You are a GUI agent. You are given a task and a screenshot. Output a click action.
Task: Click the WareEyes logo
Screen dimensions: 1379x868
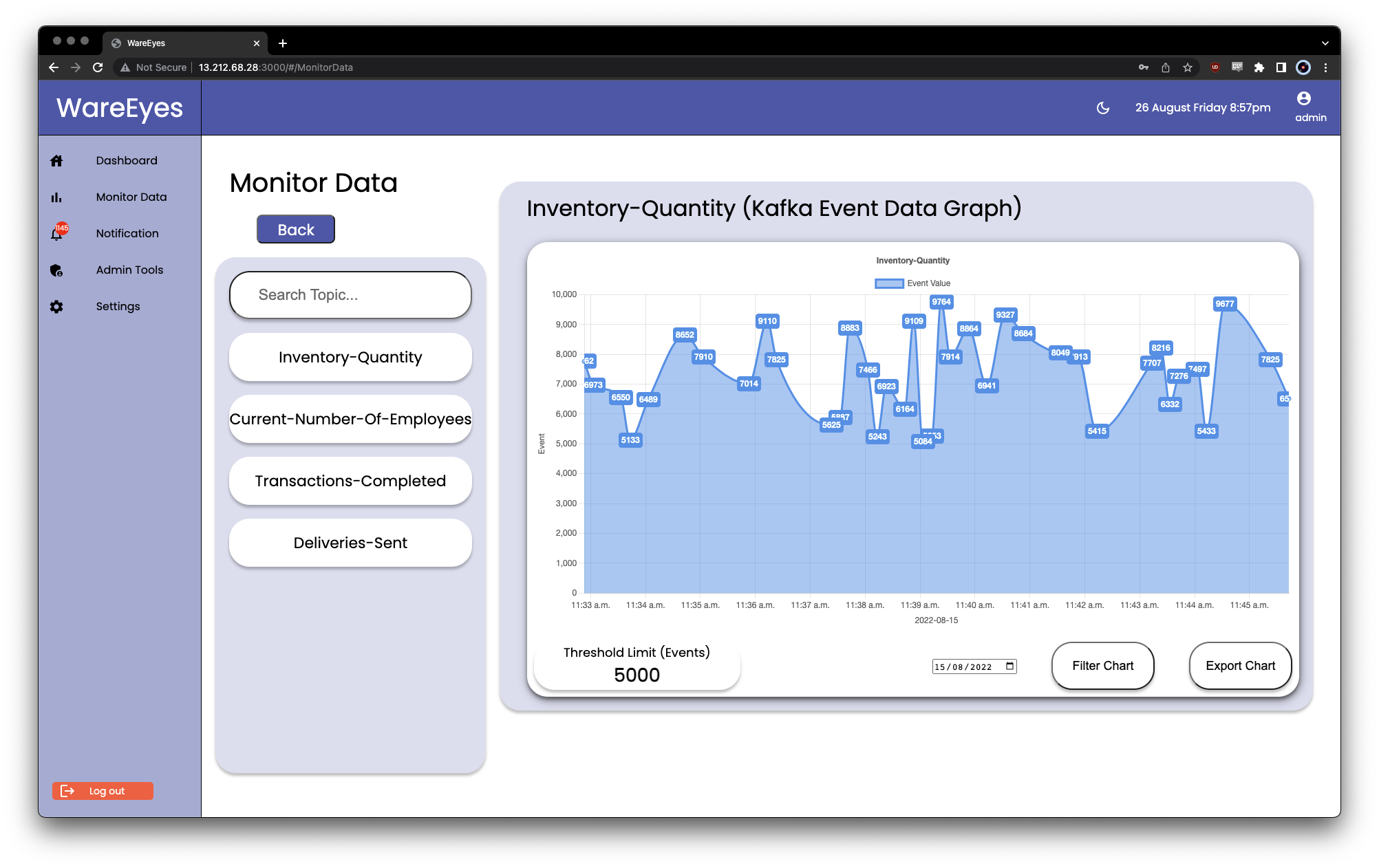click(120, 108)
